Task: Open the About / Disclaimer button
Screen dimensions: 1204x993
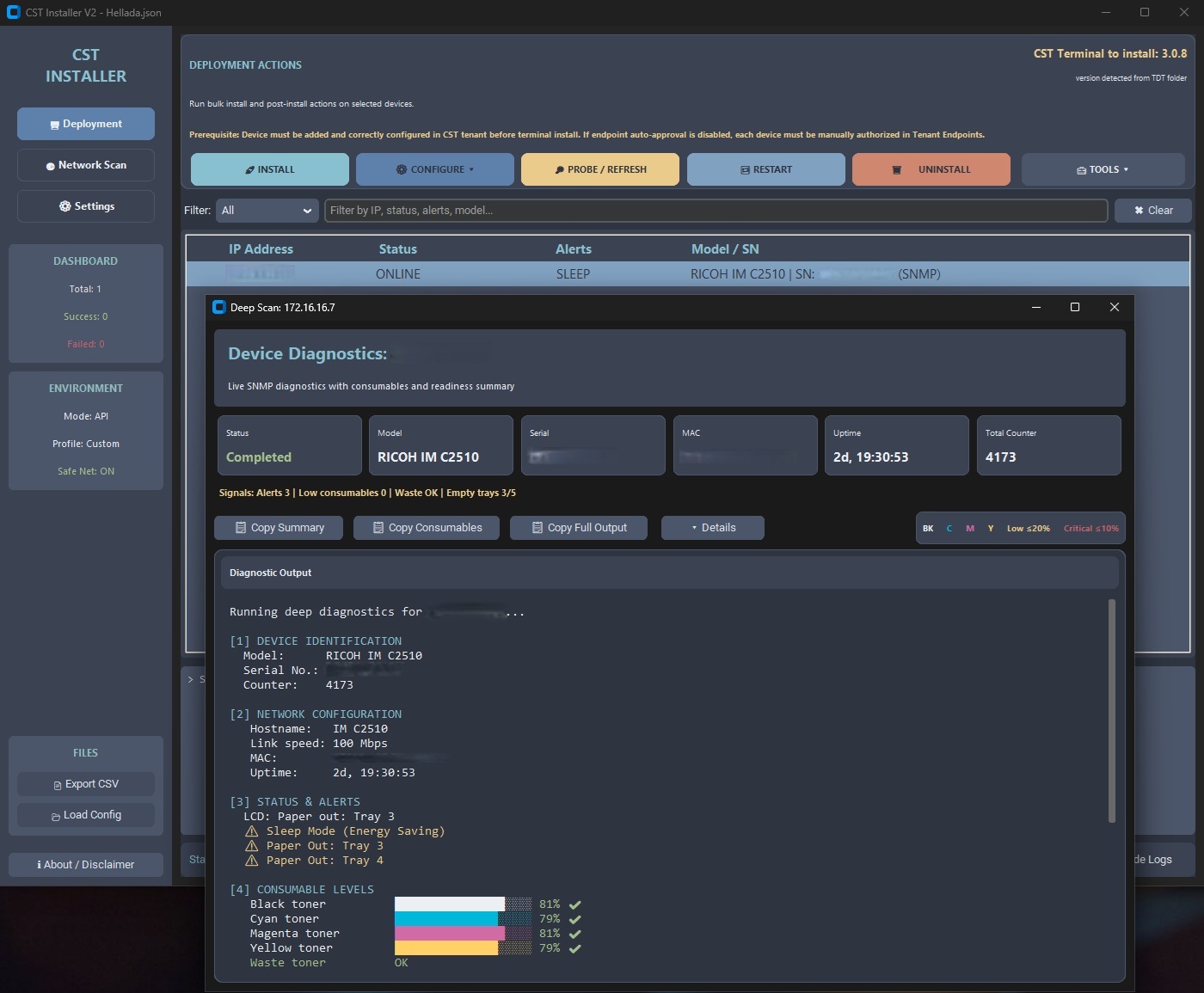Action: coord(86,865)
